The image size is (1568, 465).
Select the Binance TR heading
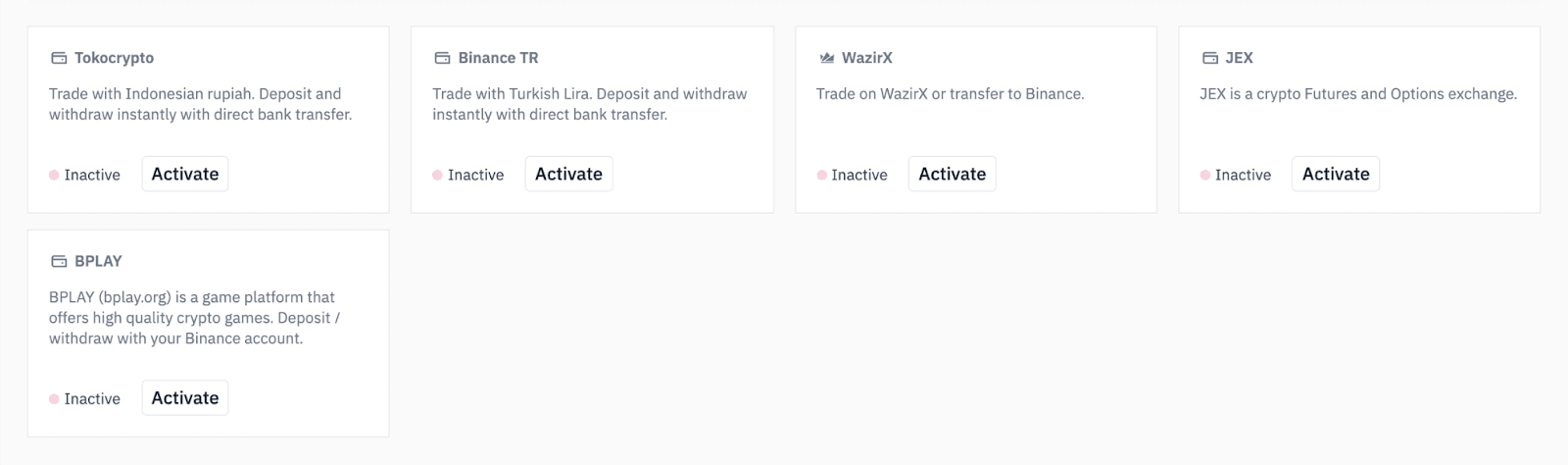(x=498, y=58)
